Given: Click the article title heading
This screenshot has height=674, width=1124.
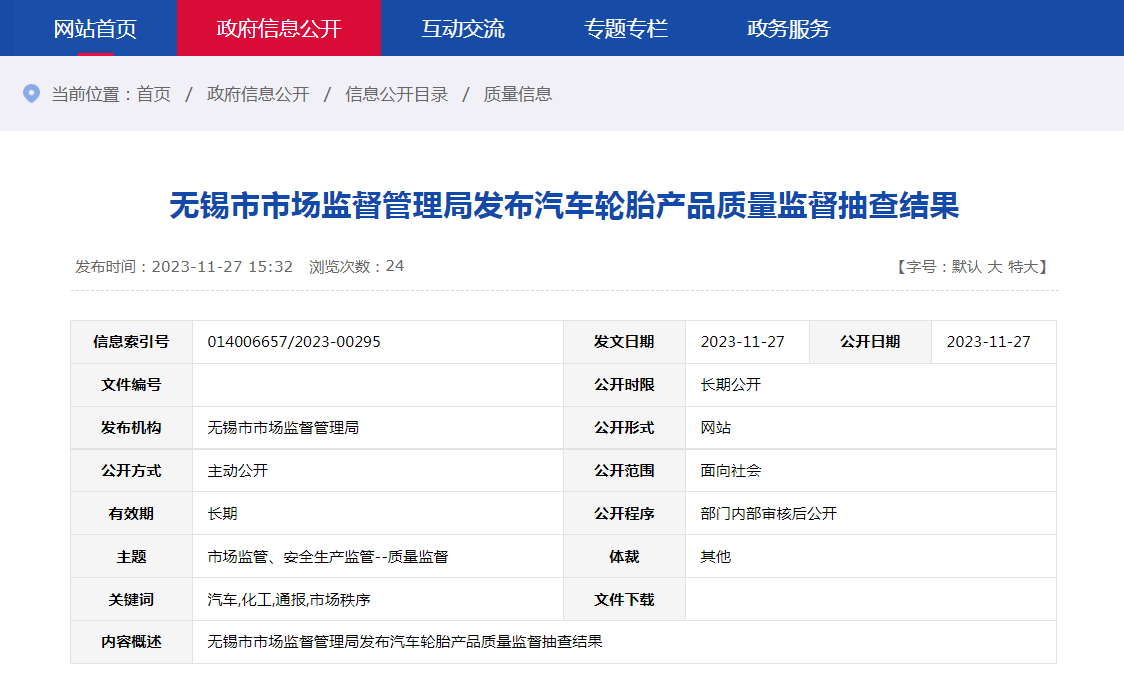Looking at the screenshot, I should click(564, 206).
